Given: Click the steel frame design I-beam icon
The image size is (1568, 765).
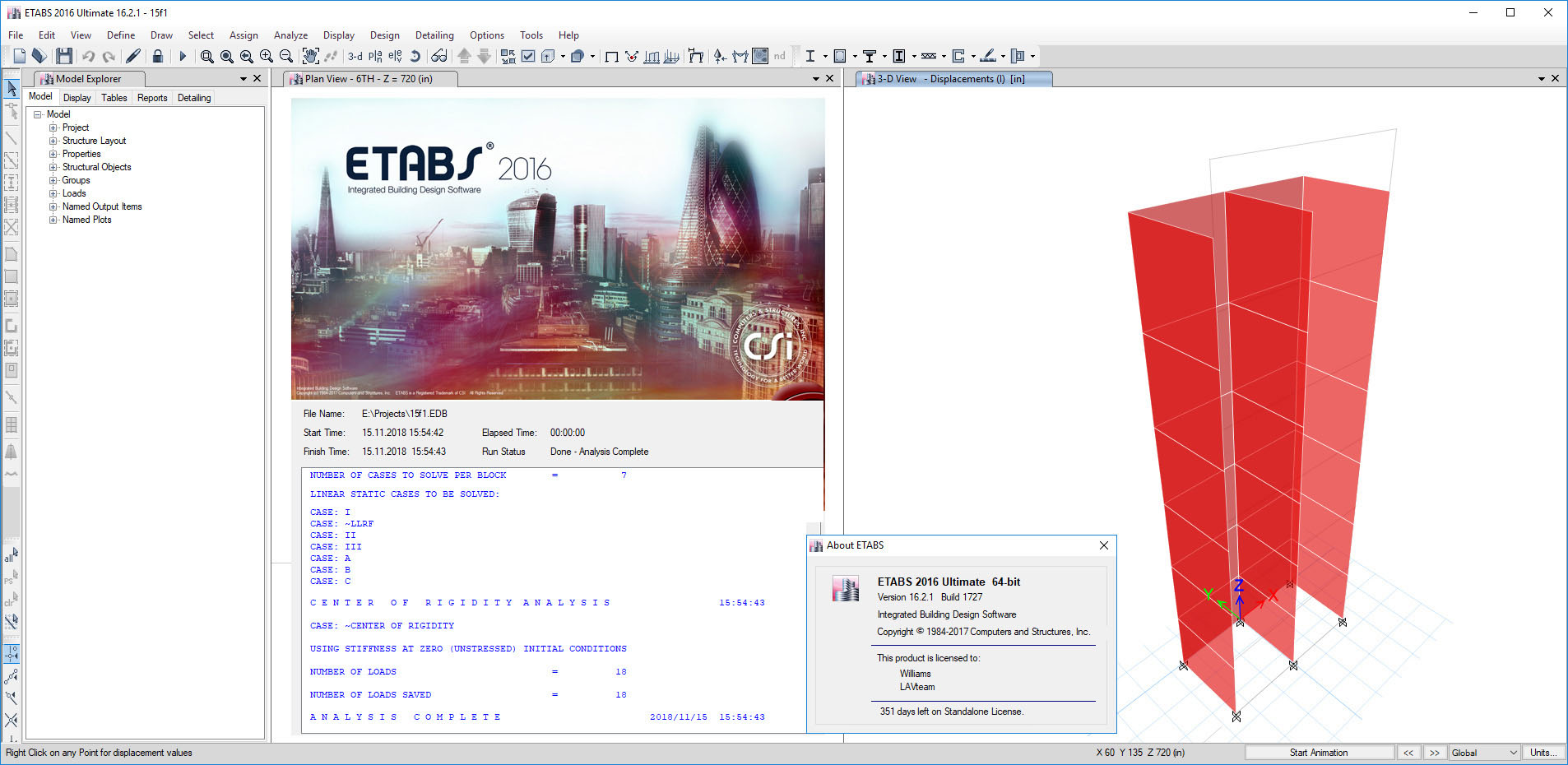Looking at the screenshot, I should tap(810, 56).
